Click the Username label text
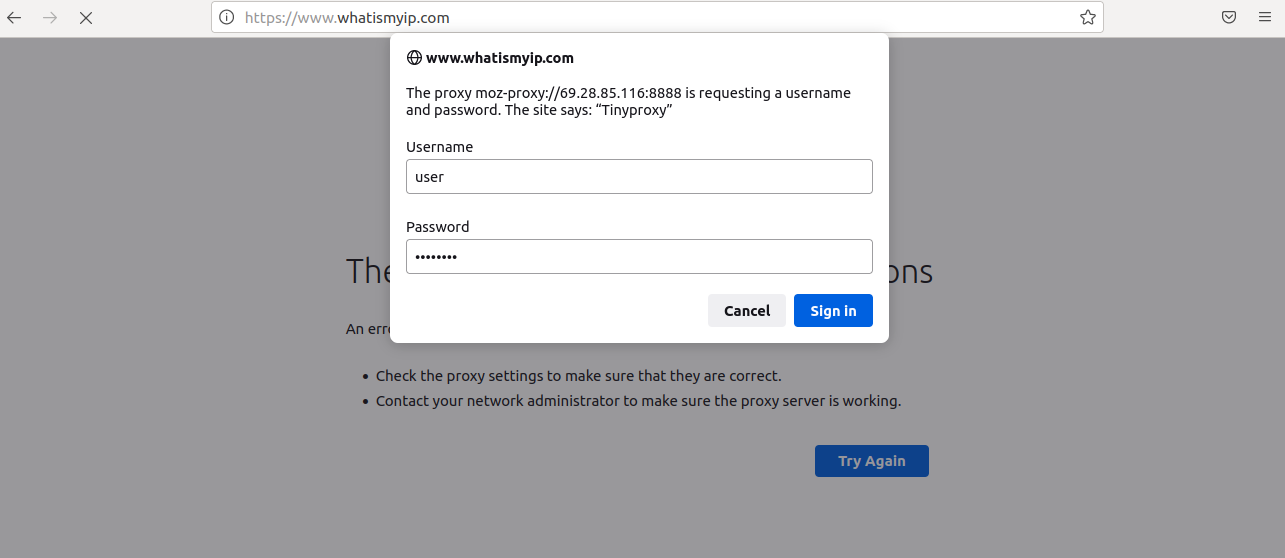The image size is (1285, 558). point(439,147)
